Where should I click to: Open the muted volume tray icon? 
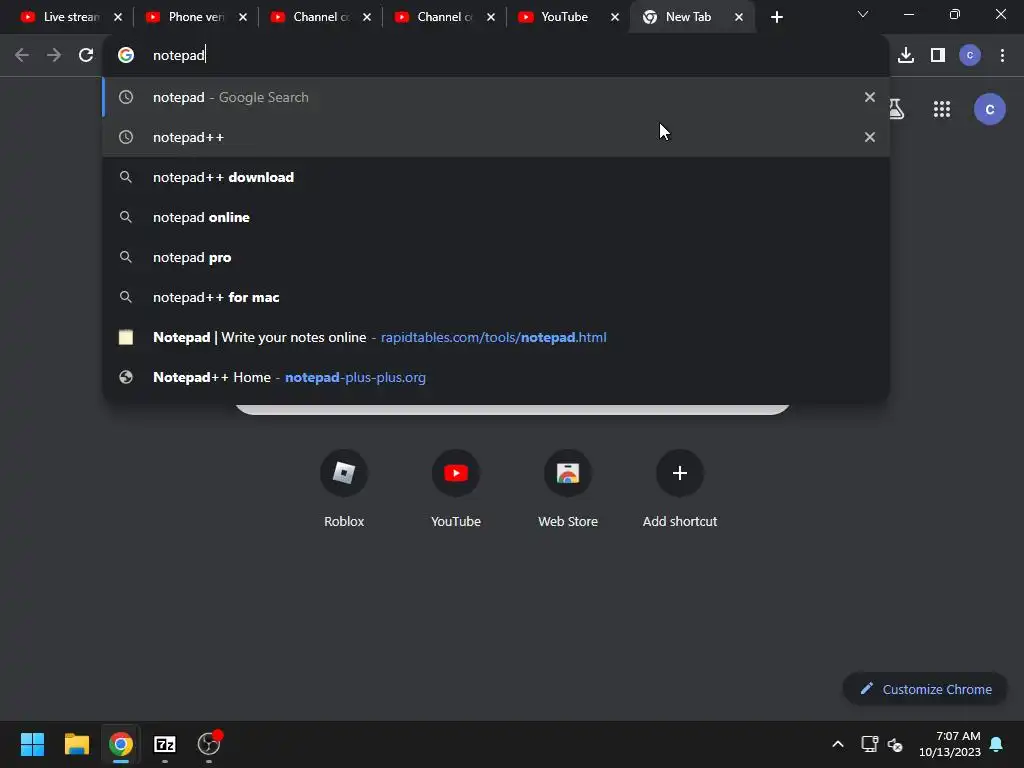pyautogui.click(x=895, y=744)
